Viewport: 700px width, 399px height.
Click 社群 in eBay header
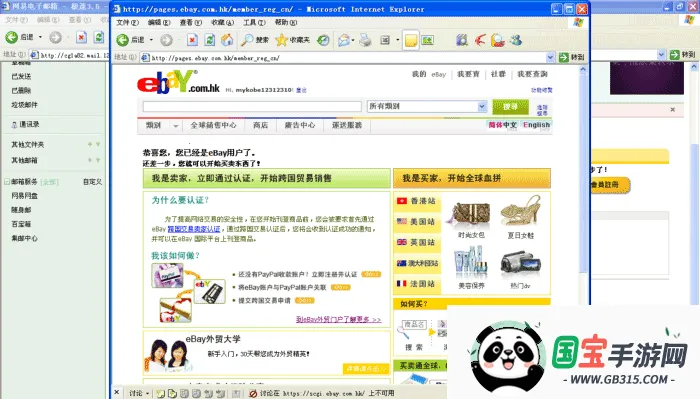498,74
